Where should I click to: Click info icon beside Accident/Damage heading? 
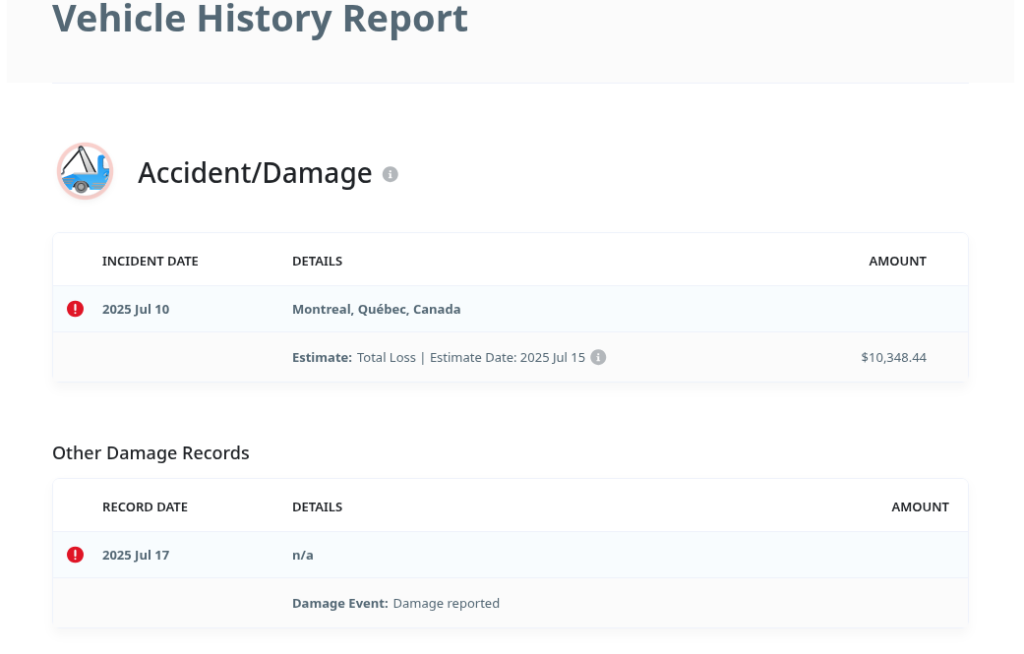[x=390, y=174]
